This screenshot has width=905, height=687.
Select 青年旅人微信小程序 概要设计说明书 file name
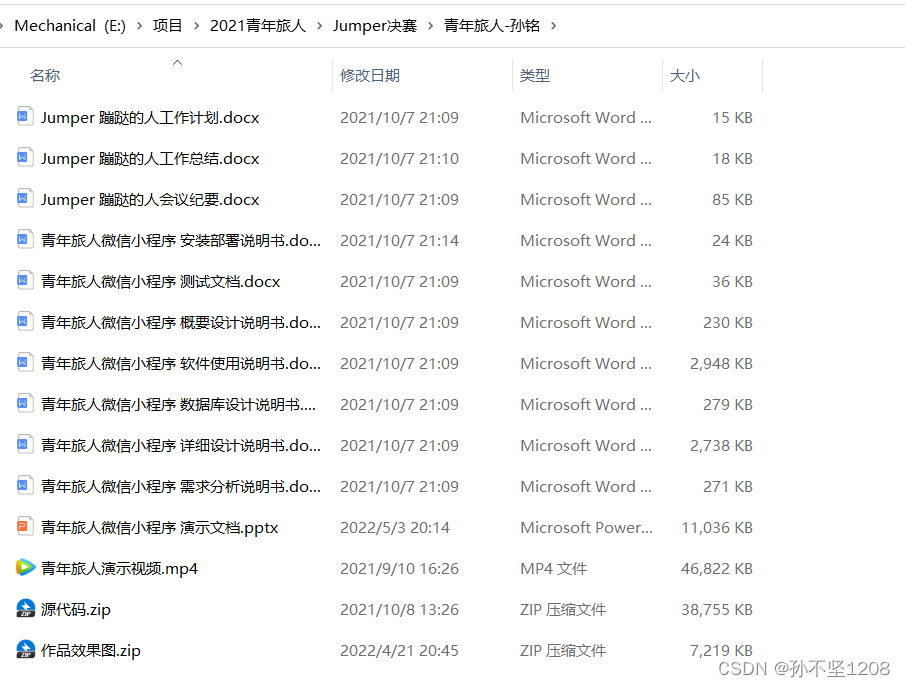[181, 323]
